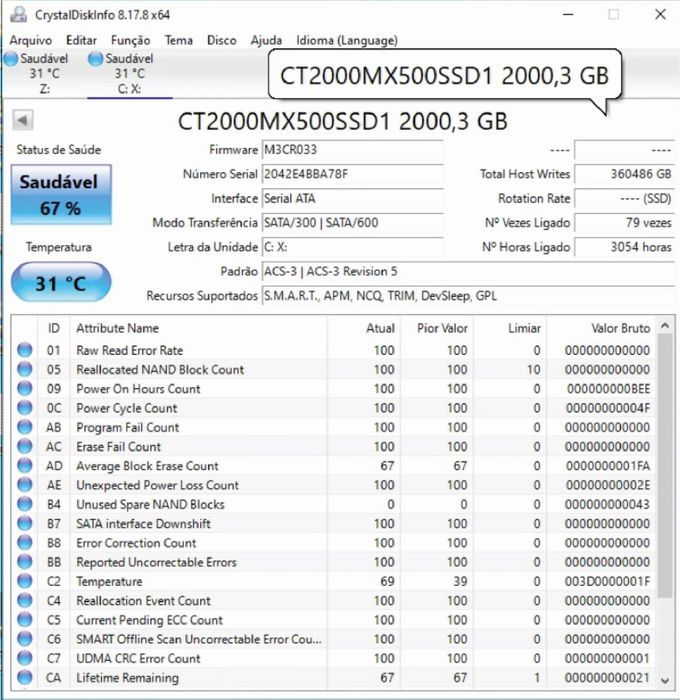Click the status circle for the Temperature attribute

pyautogui.click(x=25, y=581)
